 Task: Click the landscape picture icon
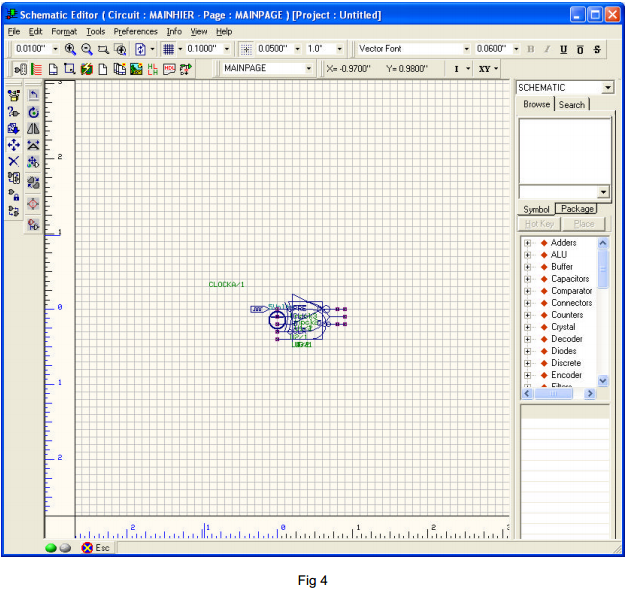click(137, 69)
